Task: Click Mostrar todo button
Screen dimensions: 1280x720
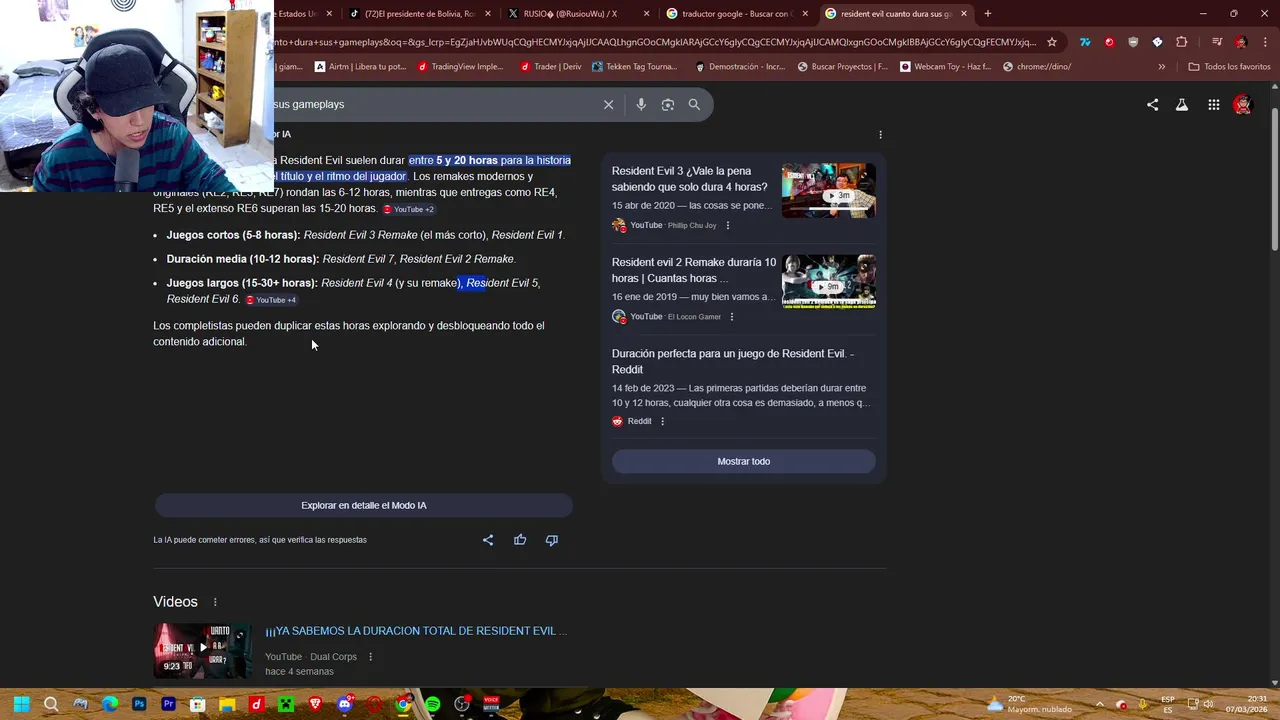Action: (x=743, y=461)
